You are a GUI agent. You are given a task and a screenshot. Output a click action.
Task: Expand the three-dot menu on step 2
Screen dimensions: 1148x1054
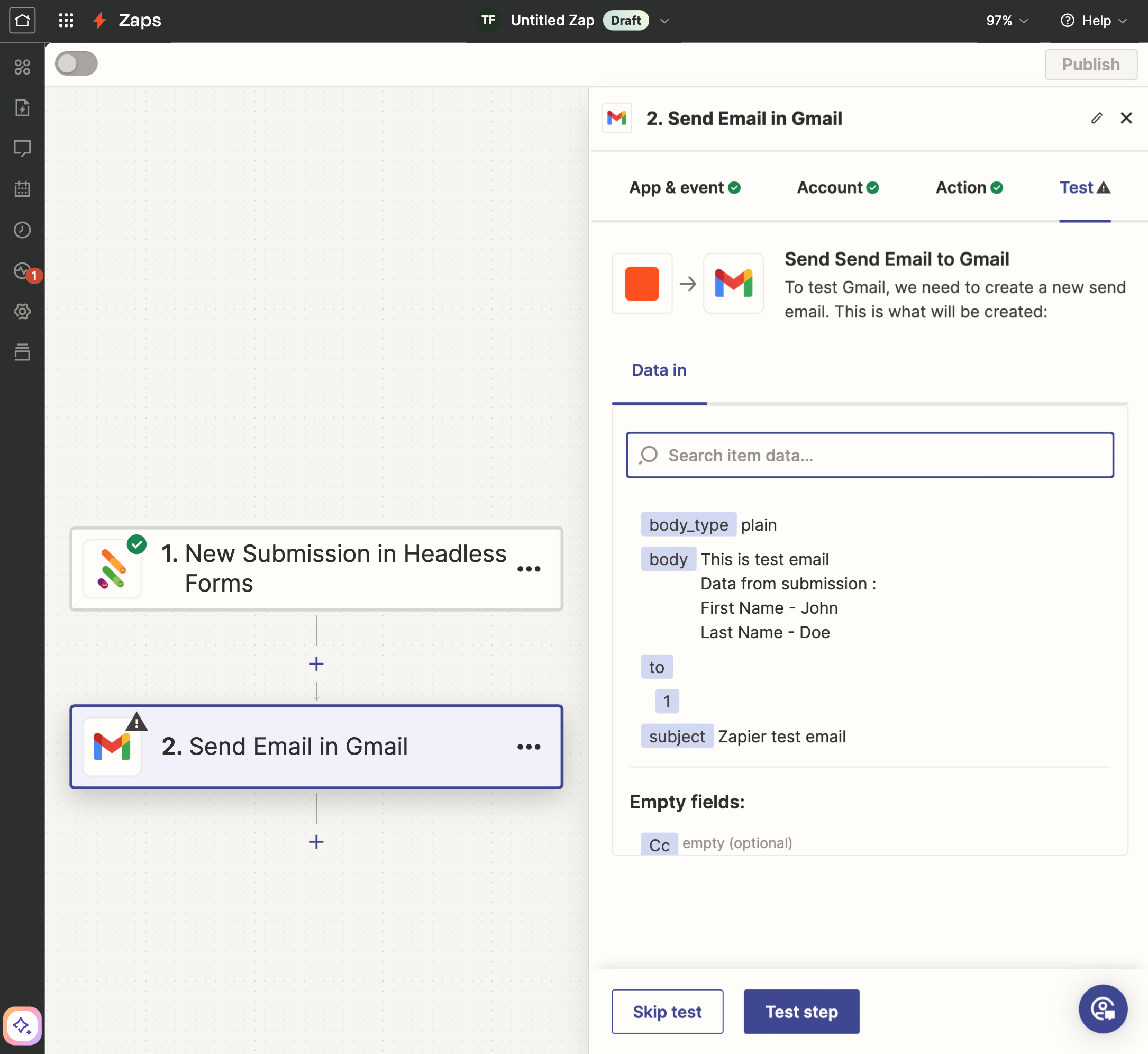(x=530, y=746)
